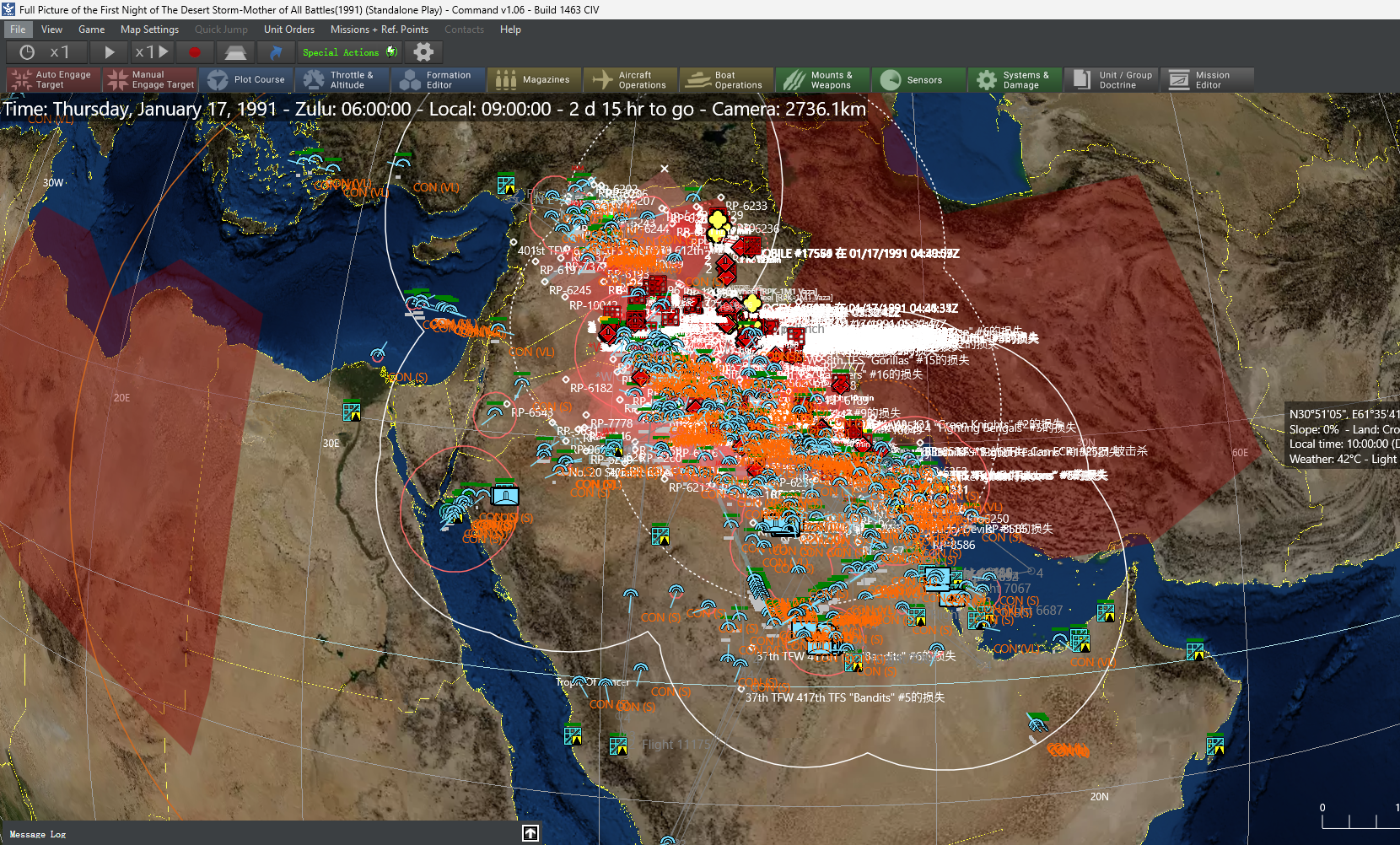Select the reference point label RP-6245
This screenshot has height=845, width=1400.
570,290
